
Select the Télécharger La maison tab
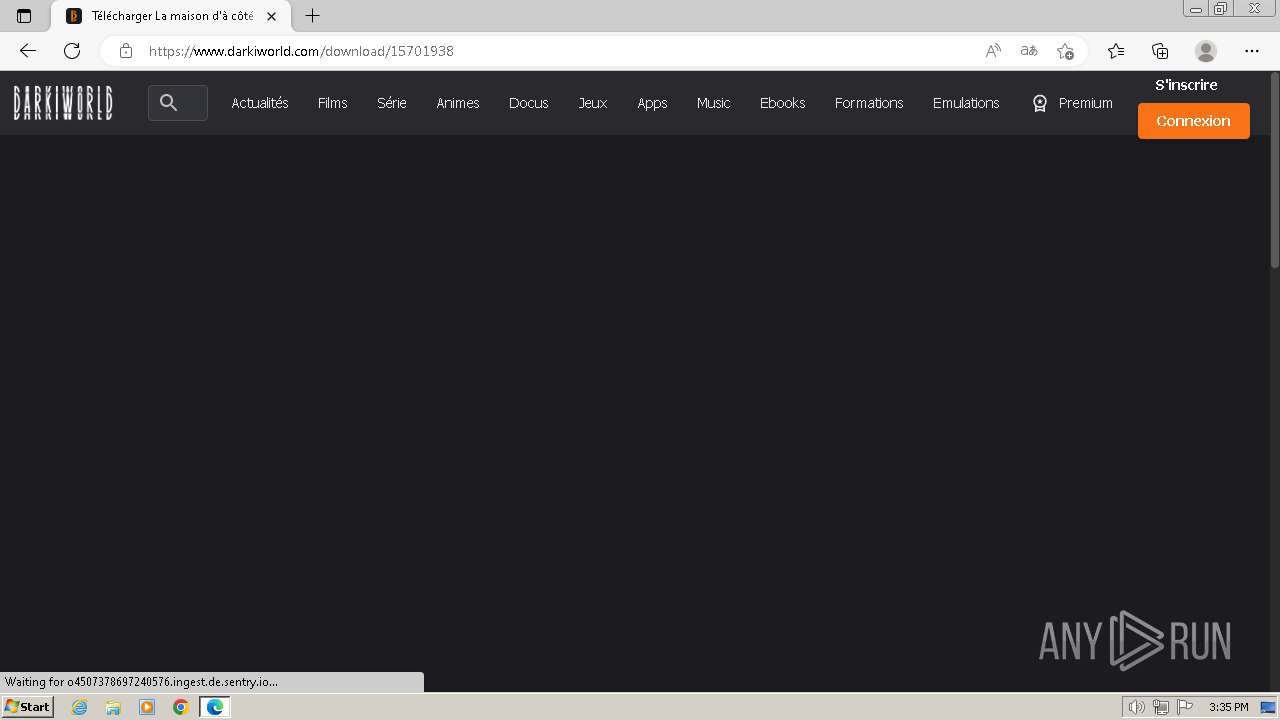[x=170, y=16]
